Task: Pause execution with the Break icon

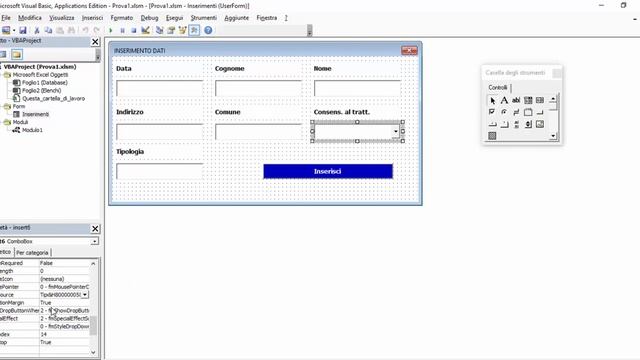Action: [122, 30]
